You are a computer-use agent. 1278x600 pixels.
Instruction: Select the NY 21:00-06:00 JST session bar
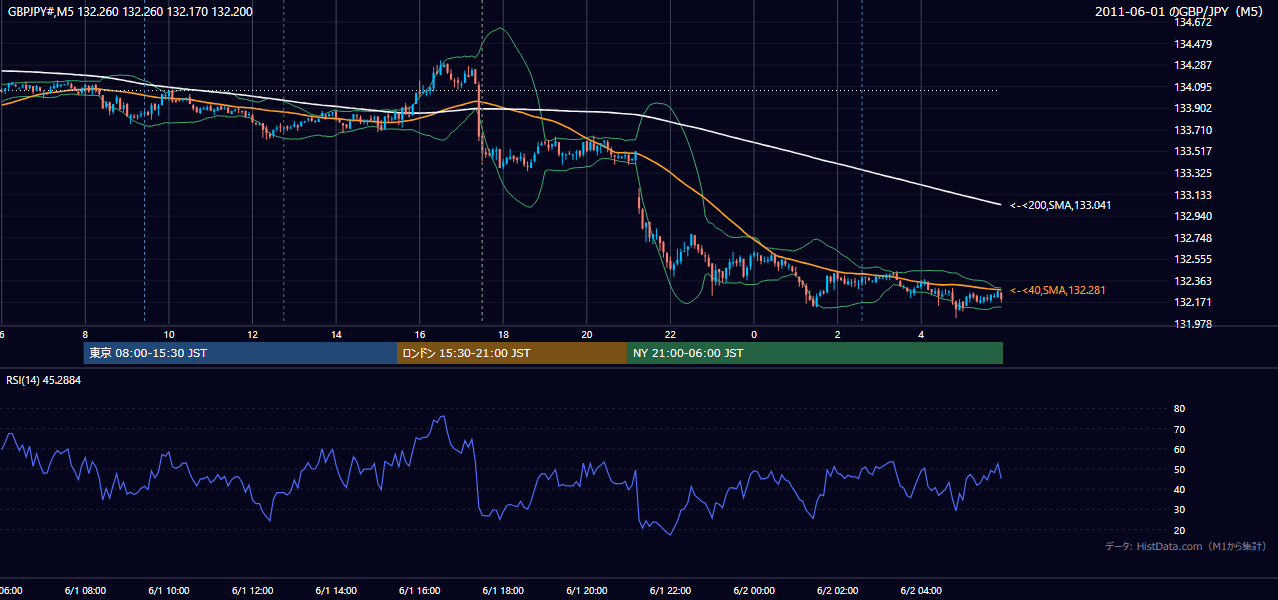point(815,353)
